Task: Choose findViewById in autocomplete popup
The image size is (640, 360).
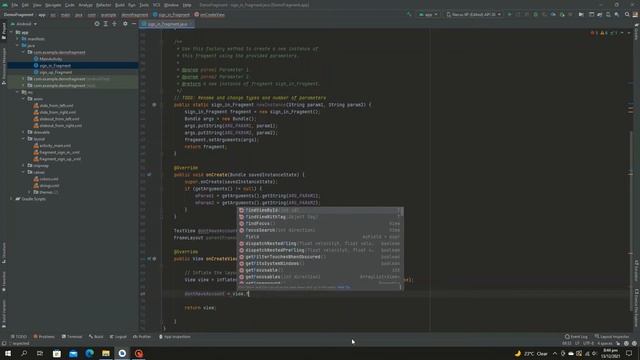Action: point(320,210)
